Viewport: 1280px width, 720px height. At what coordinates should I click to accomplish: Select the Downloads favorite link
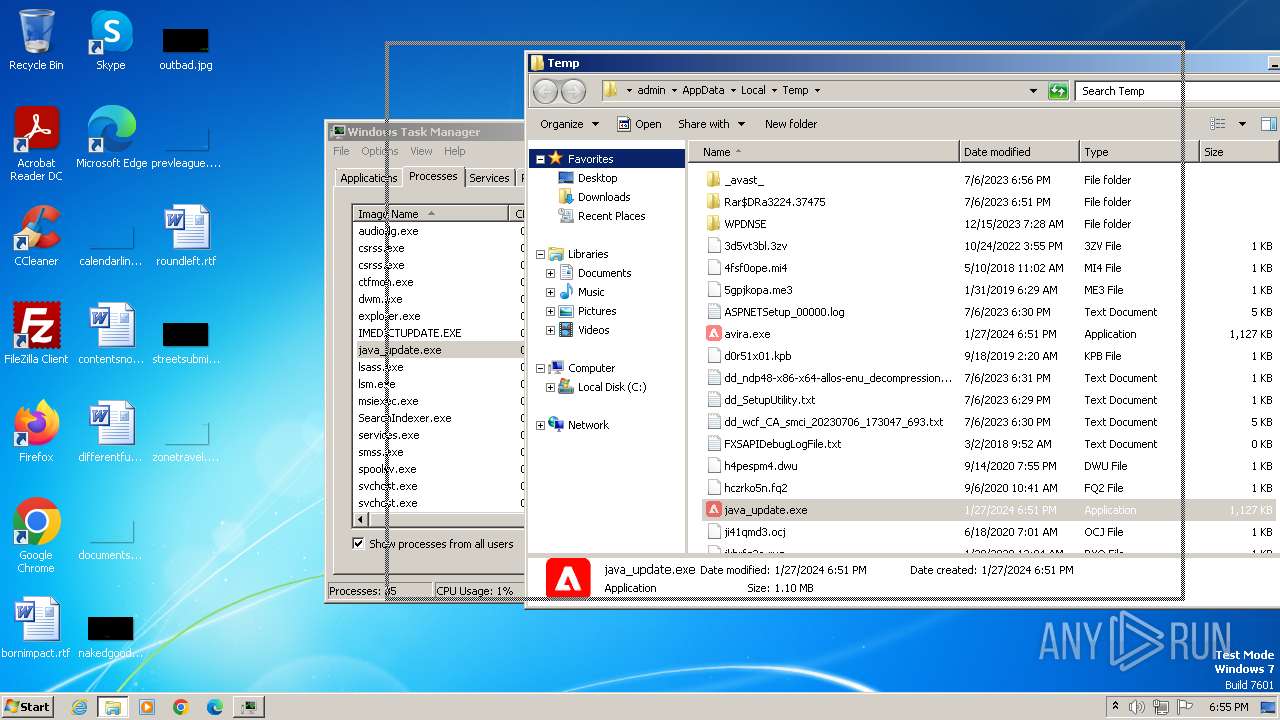604,197
